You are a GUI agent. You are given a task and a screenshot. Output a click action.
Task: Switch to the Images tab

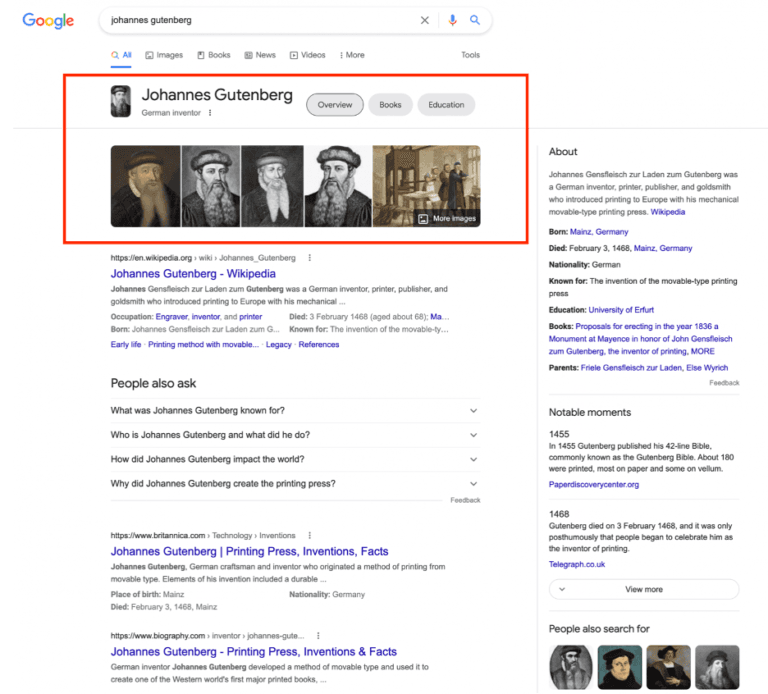164,55
